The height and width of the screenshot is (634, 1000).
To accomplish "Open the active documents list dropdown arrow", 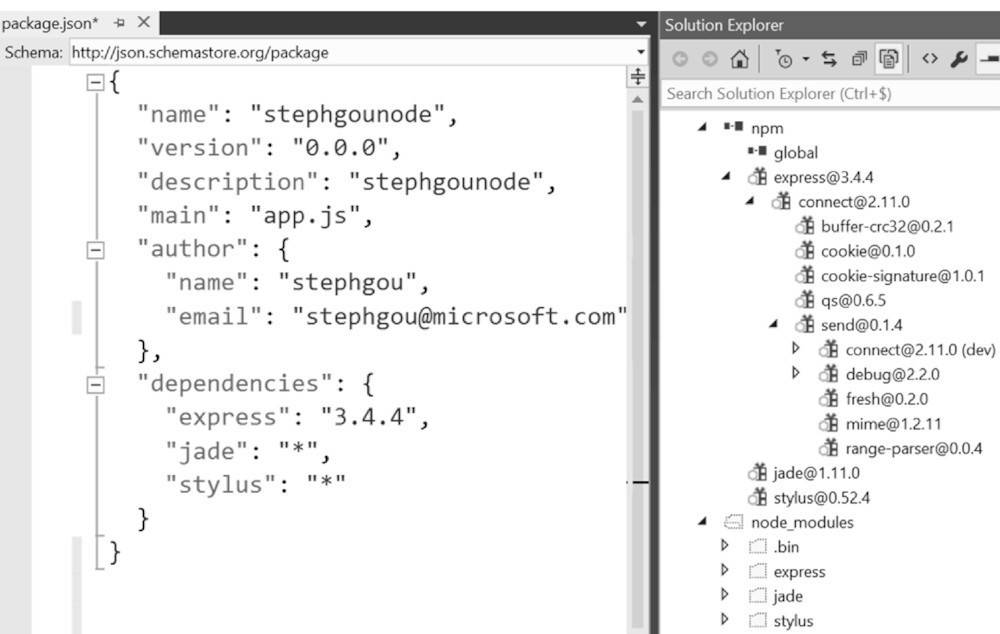I will 641,23.
